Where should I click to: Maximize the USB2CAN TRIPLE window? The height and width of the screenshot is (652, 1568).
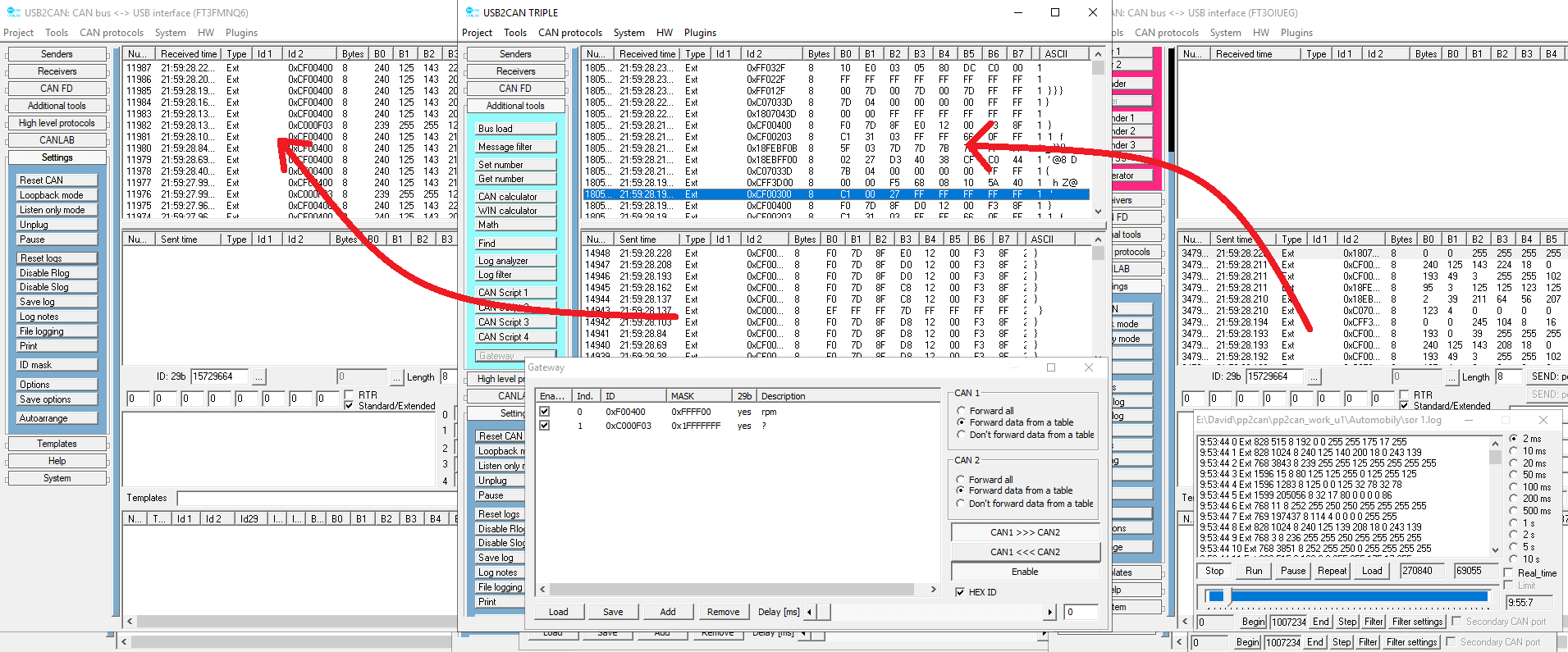[1055, 12]
